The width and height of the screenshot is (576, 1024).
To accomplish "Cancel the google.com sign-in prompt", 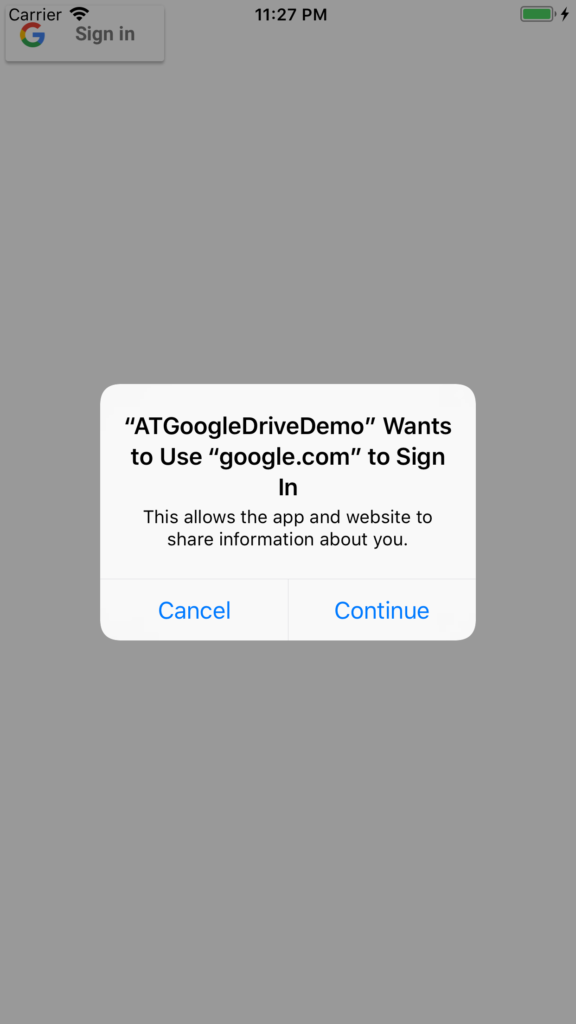I will [x=194, y=610].
